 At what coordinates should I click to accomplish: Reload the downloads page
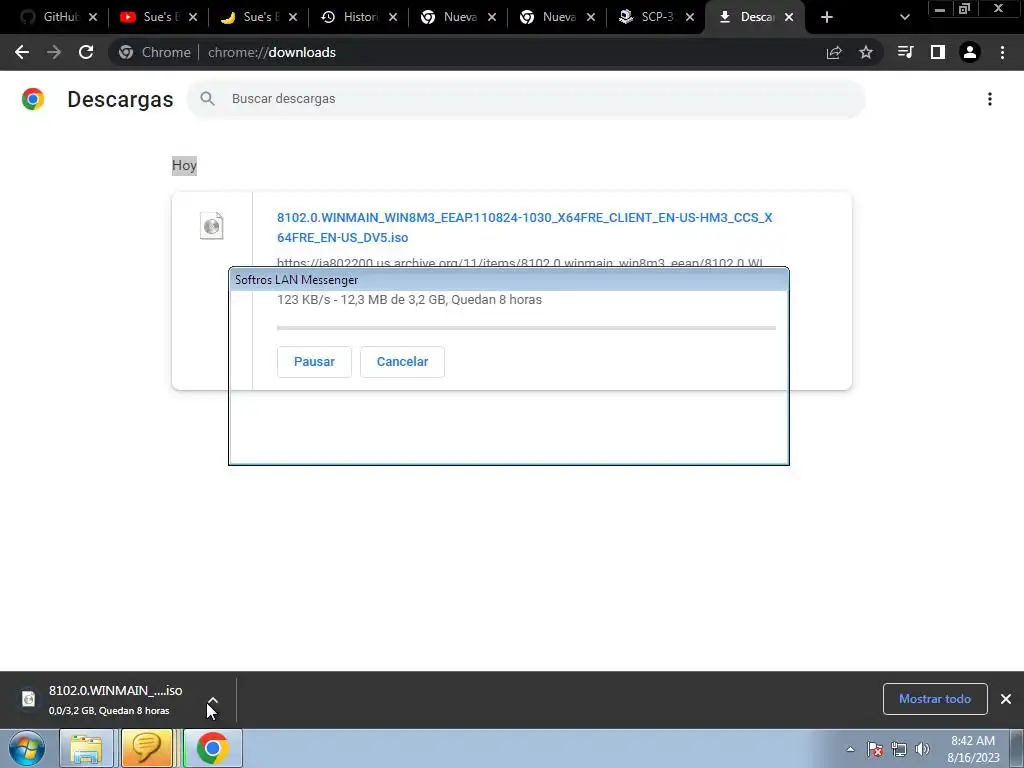(86, 52)
